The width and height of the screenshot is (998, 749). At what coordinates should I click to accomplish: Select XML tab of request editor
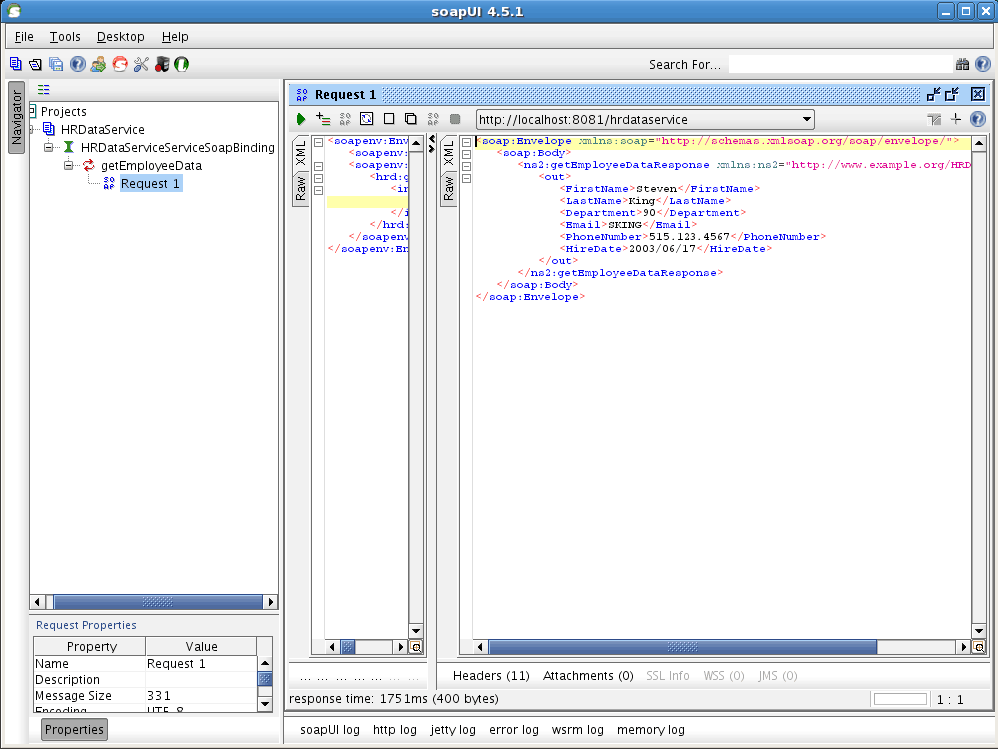point(301,153)
